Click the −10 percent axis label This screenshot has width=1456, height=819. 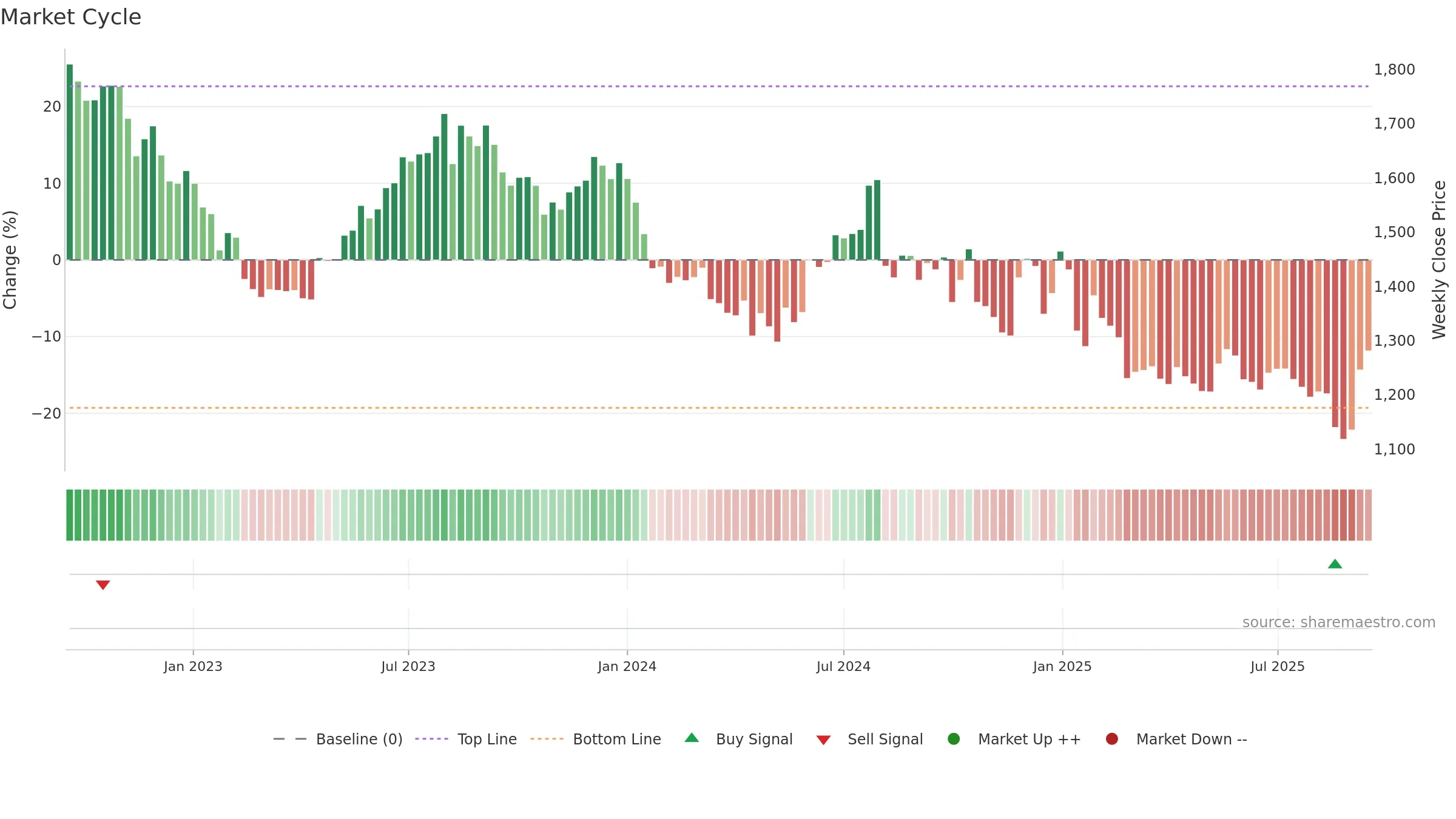[47, 337]
